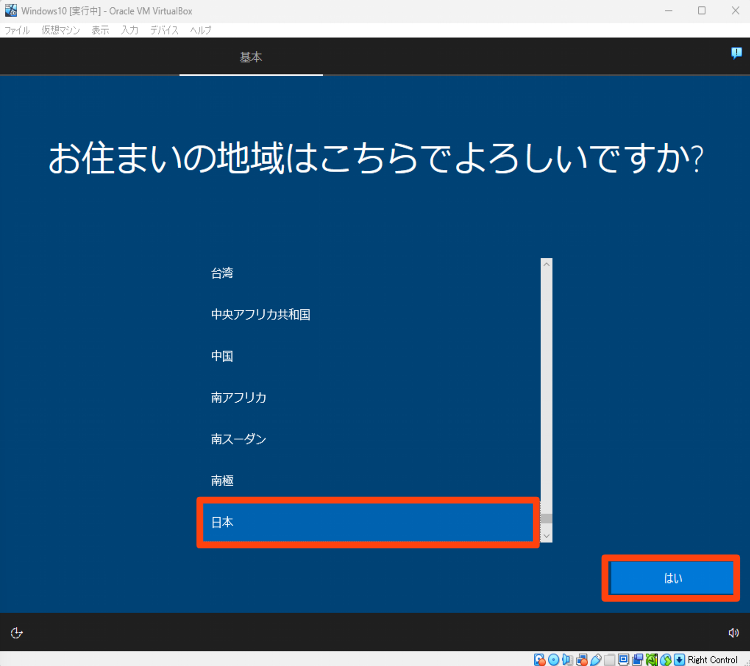
Task: Click the VirtualBox window title icon
Action: click(x=11, y=11)
